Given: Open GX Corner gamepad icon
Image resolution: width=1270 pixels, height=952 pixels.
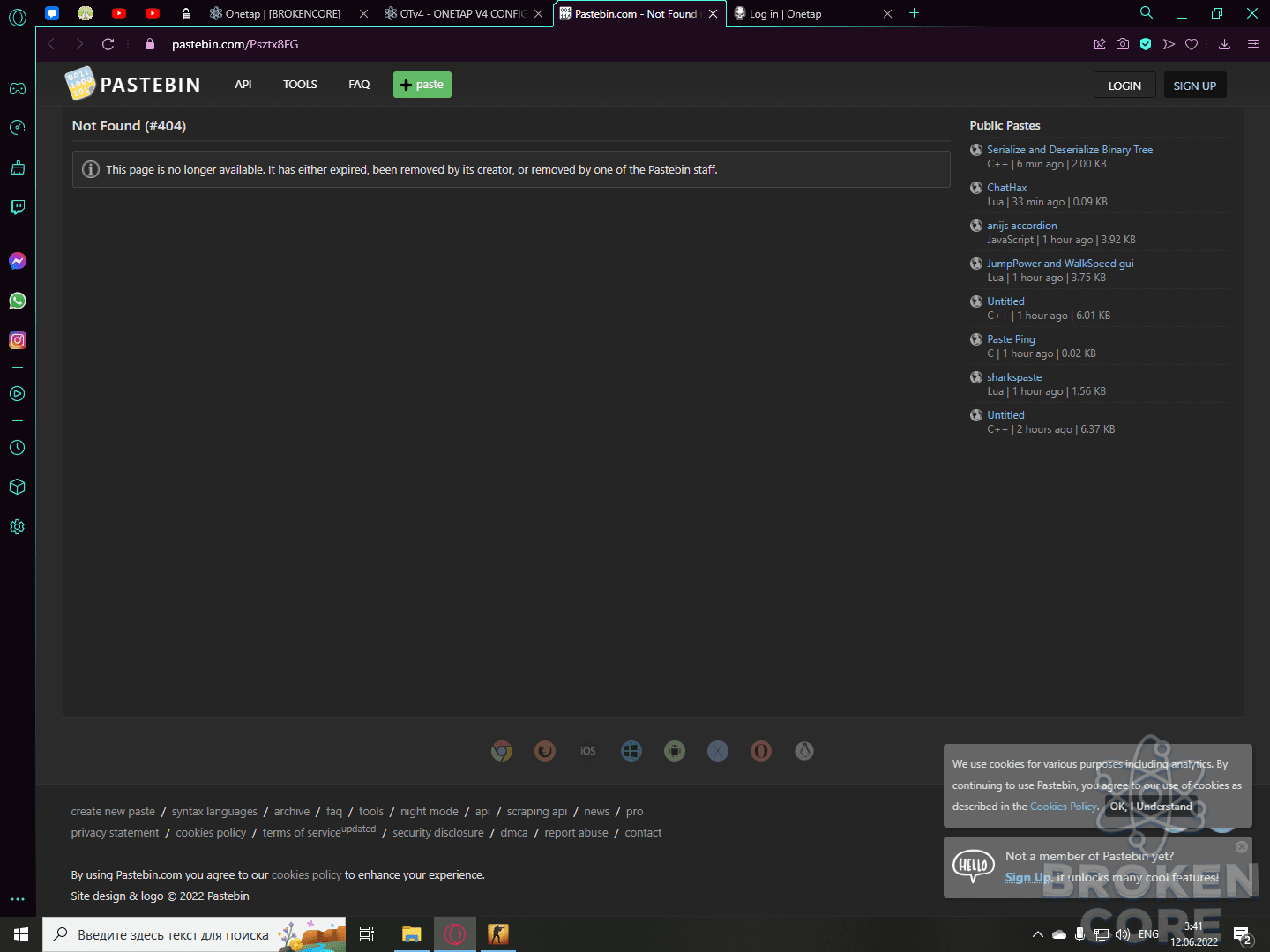Looking at the screenshot, I should point(18,88).
